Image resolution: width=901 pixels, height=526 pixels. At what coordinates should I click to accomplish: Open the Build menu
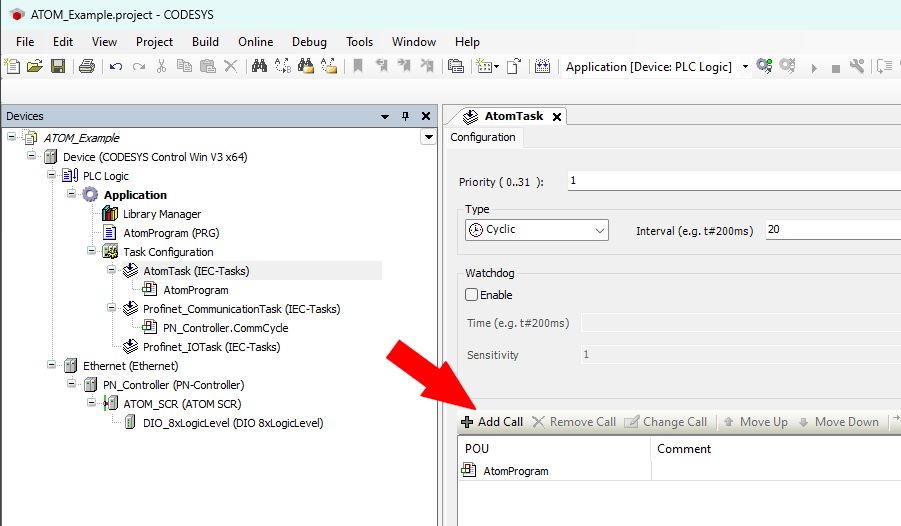point(205,42)
